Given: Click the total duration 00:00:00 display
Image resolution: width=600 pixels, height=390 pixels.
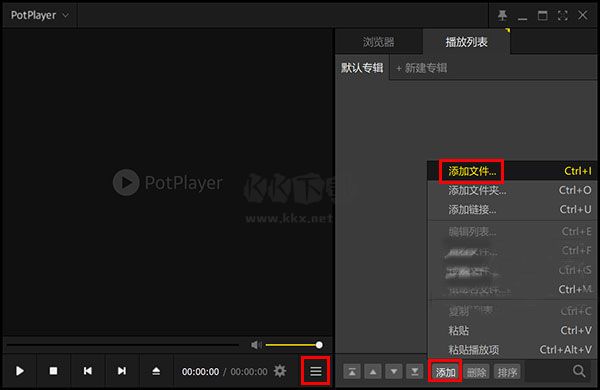Looking at the screenshot, I should coord(249,372).
